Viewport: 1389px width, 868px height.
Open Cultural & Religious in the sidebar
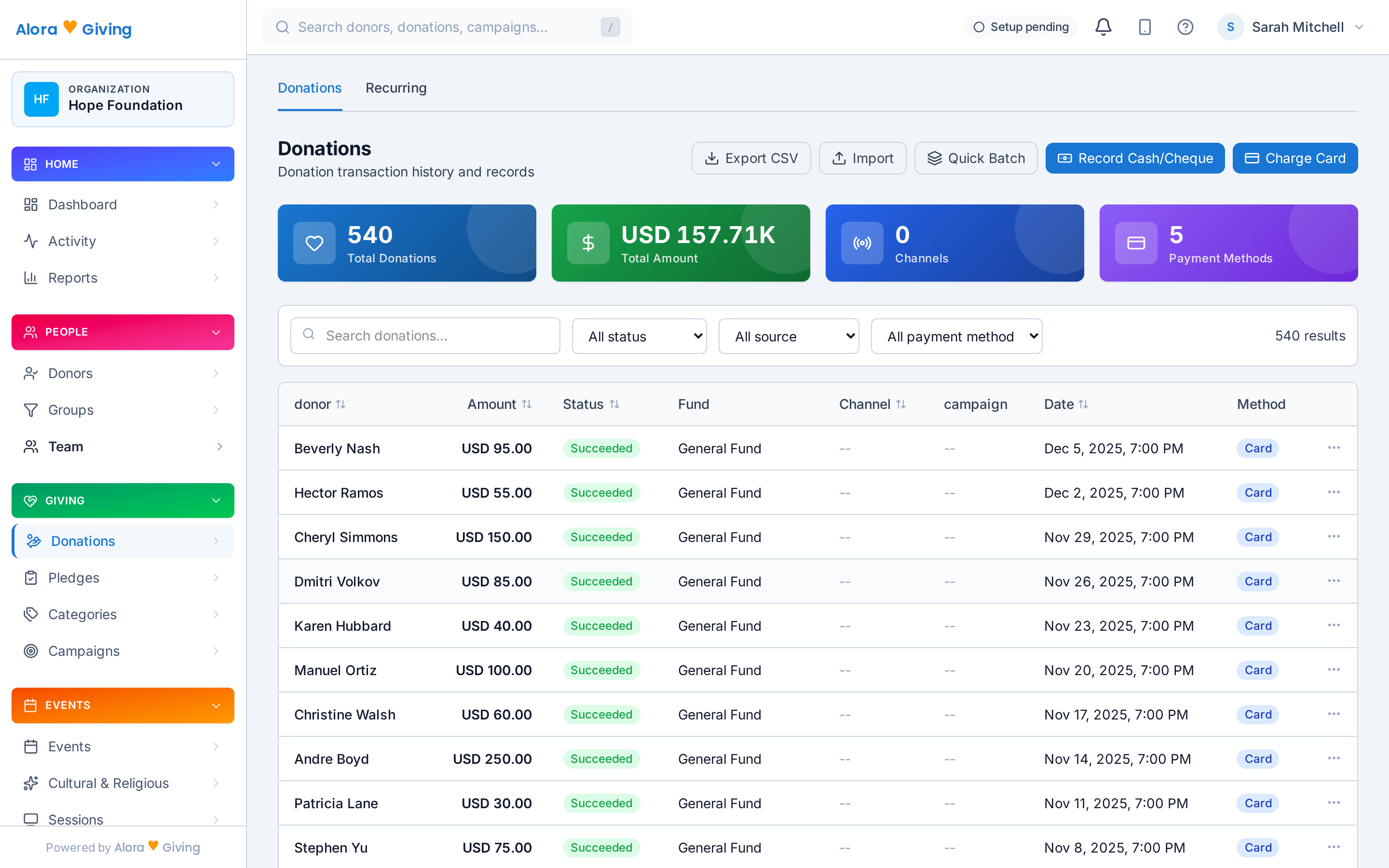pyautogui.click(x=123, y=783)
